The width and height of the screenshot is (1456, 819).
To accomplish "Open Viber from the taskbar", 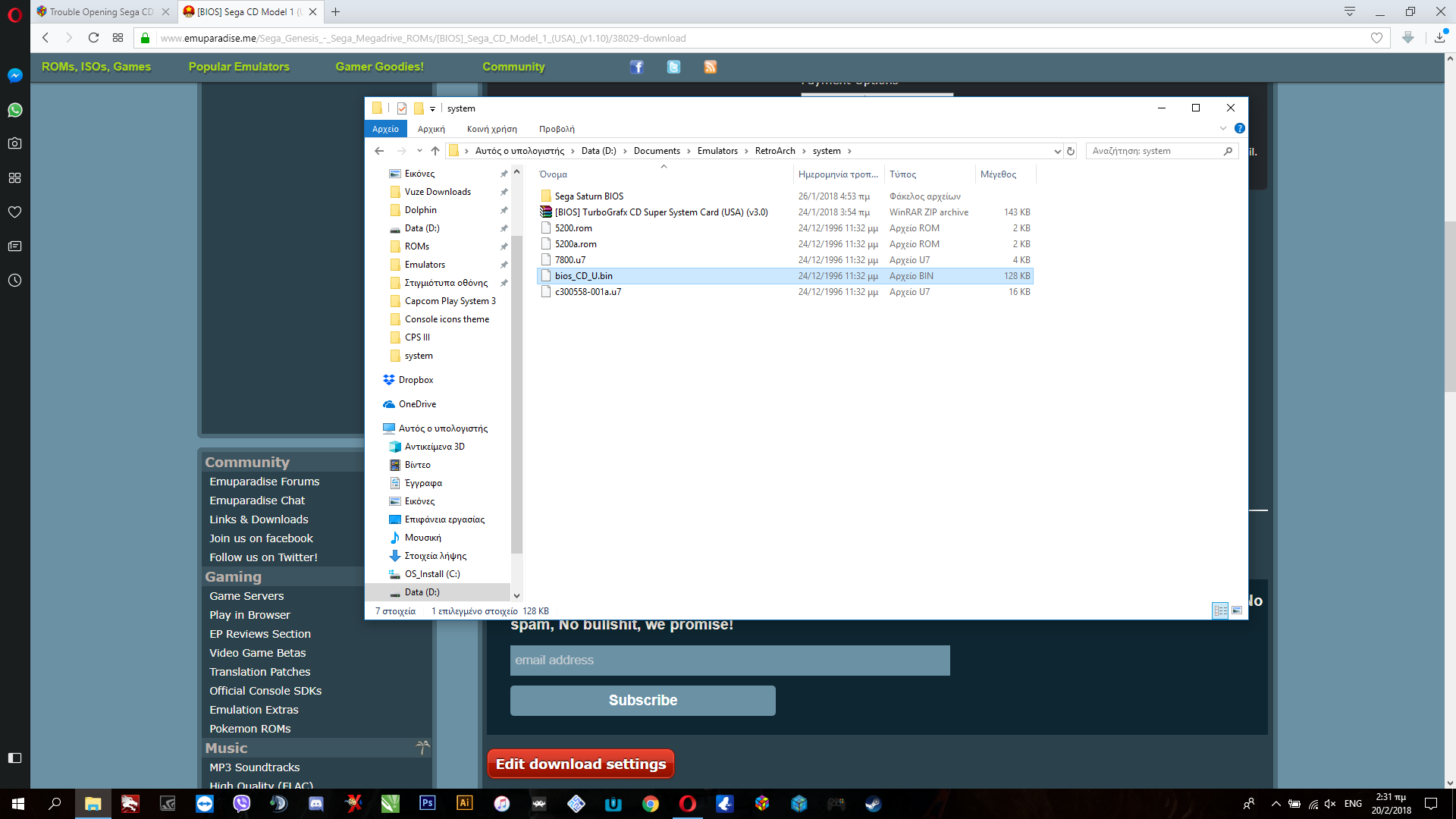I will 242,803.
